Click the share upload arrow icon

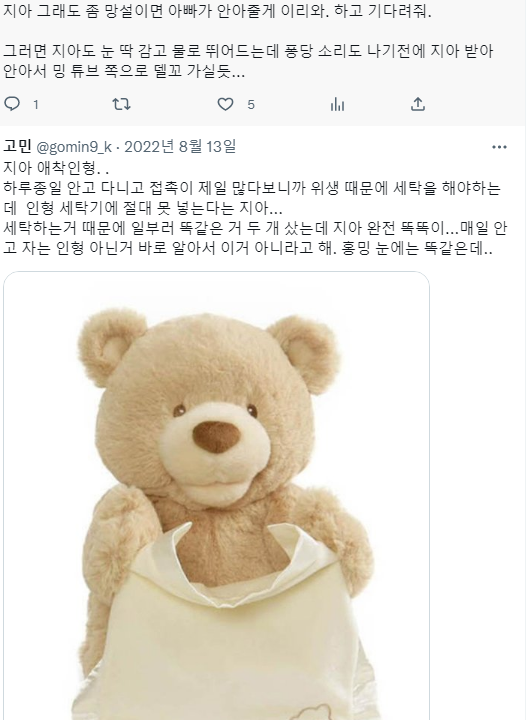(418, 104)
